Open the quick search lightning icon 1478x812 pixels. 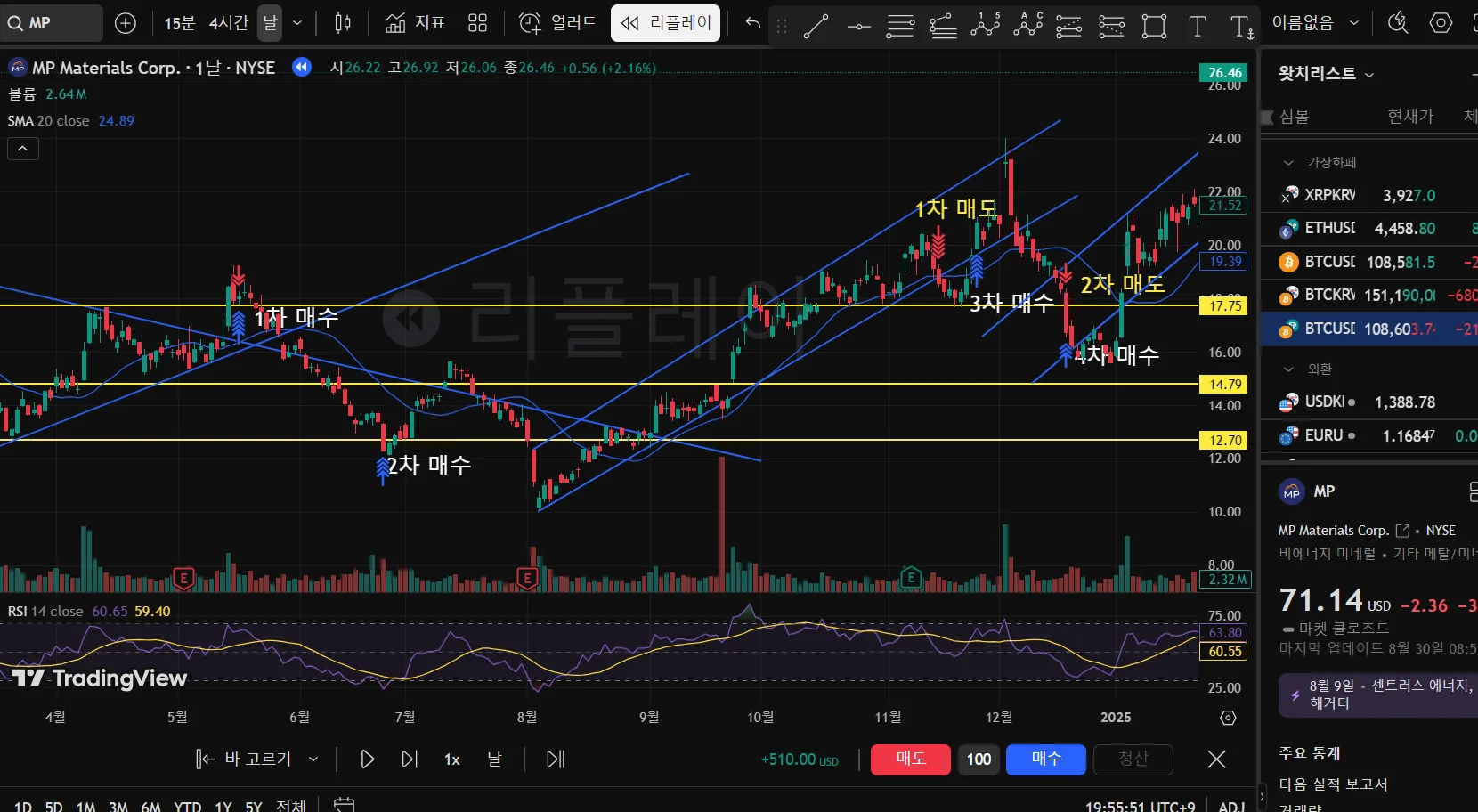click(1398, 23)
